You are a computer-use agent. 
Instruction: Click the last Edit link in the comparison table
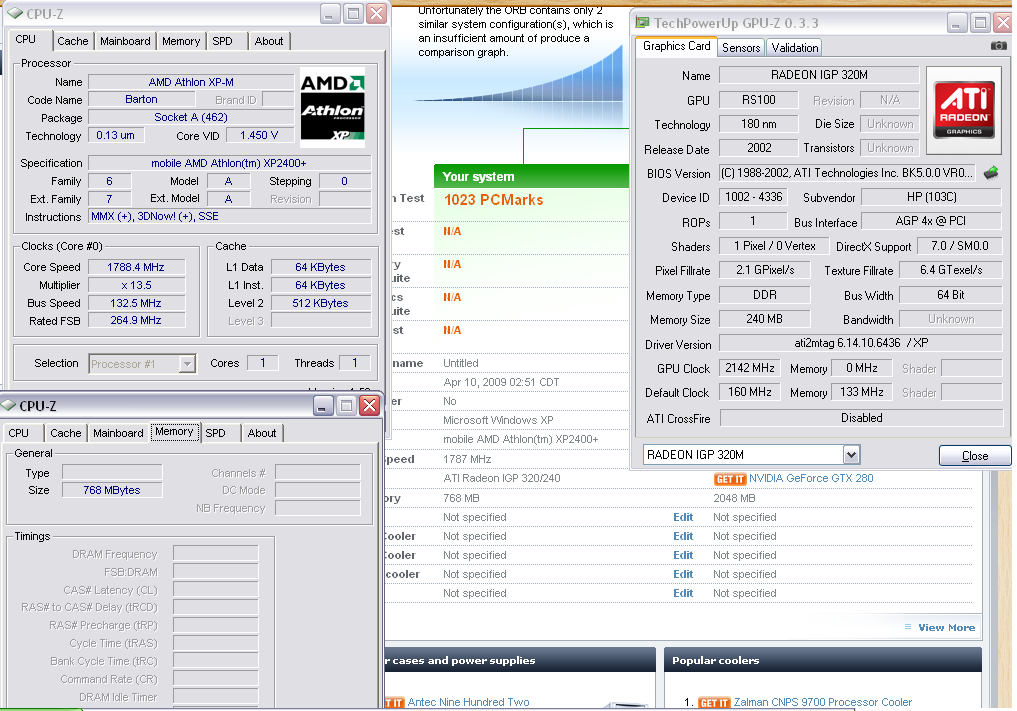click(683, 593)
